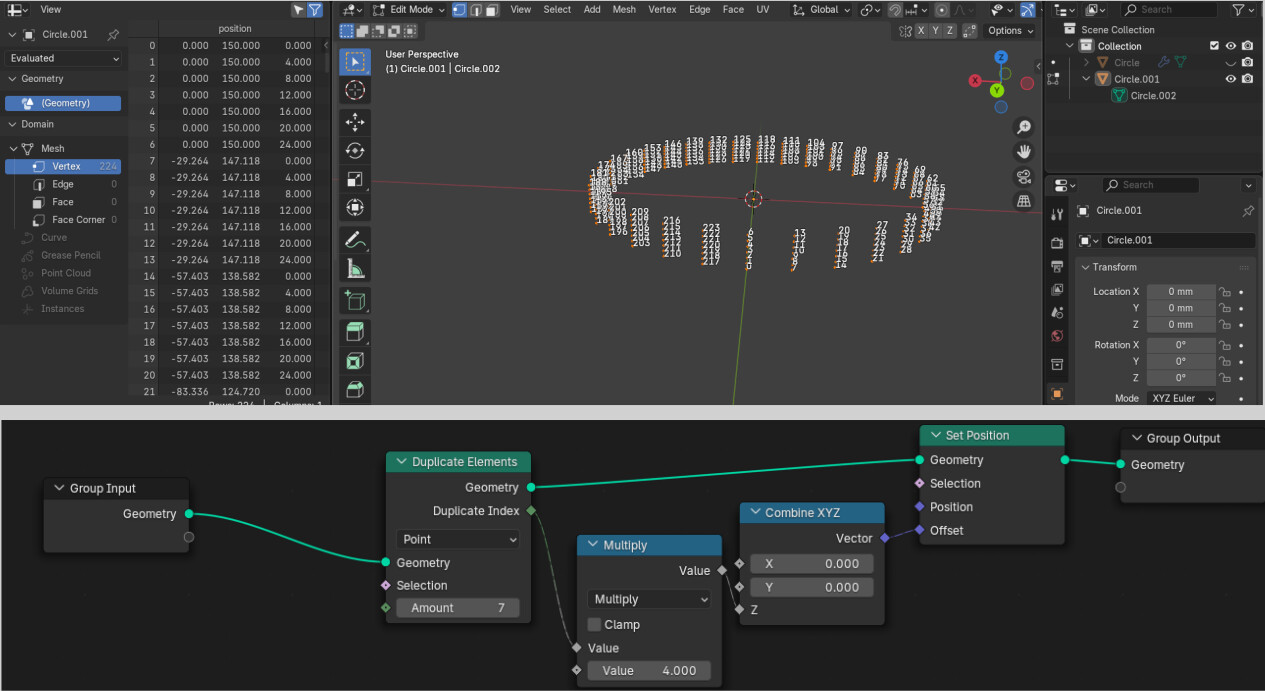Open the World properties tab

tap(1057, 336)
